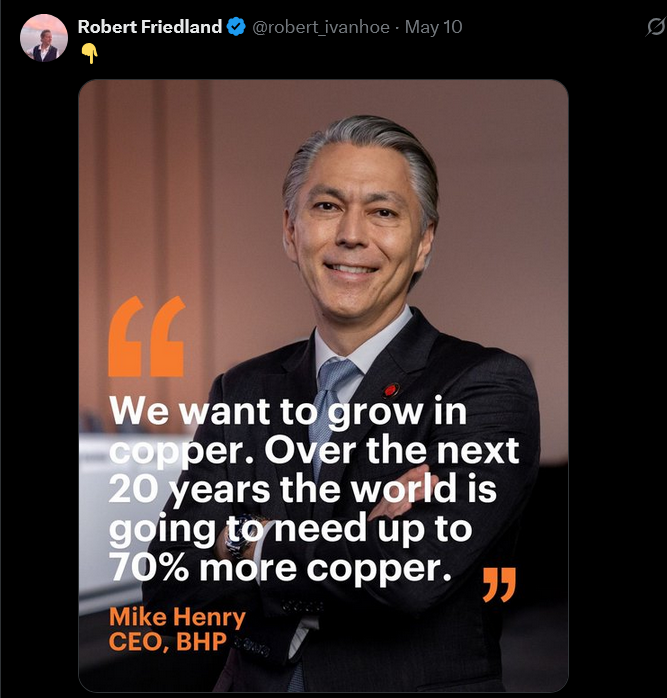Click the "70% more copper." line
The width and height of the screenshot is (667, 698).
[x=281, y=568]
